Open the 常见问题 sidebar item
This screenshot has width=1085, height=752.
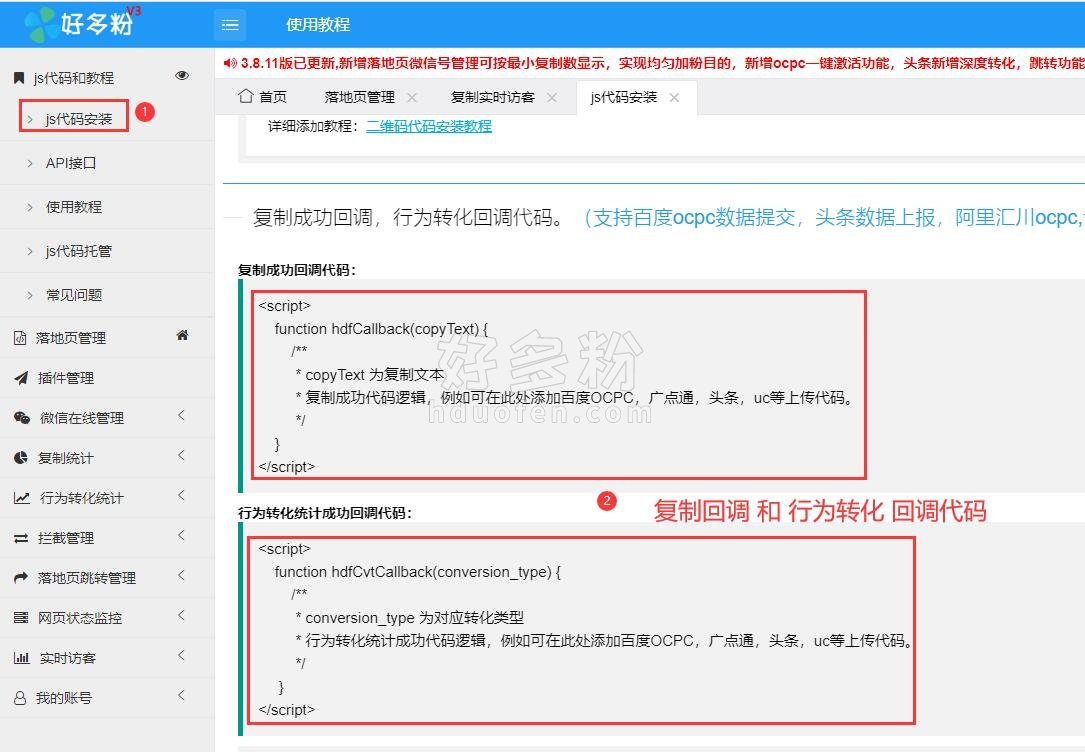click(73, 295)
